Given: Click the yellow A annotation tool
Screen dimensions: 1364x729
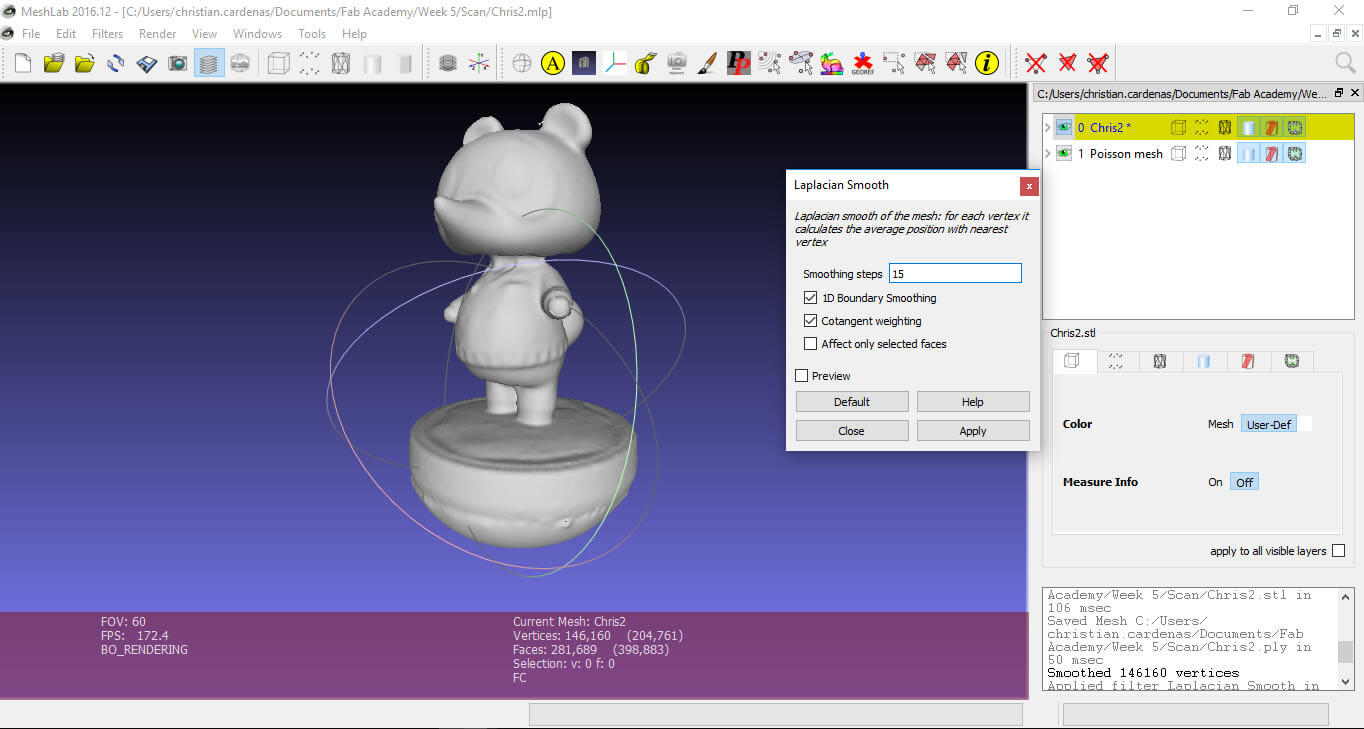Looking at the screenshot, I should [x=553, y=64].
